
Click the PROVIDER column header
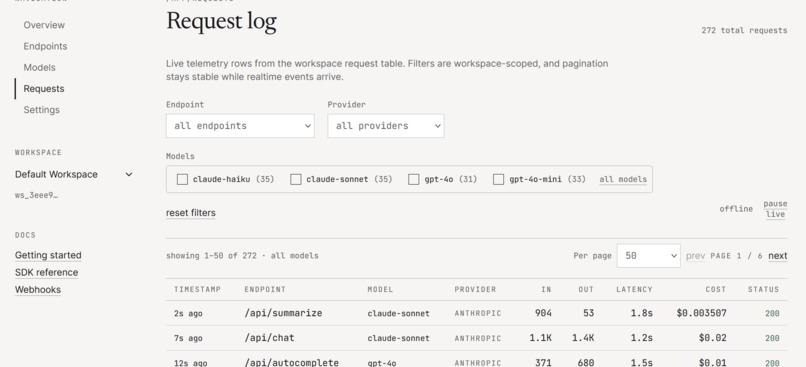click(475, 289)
